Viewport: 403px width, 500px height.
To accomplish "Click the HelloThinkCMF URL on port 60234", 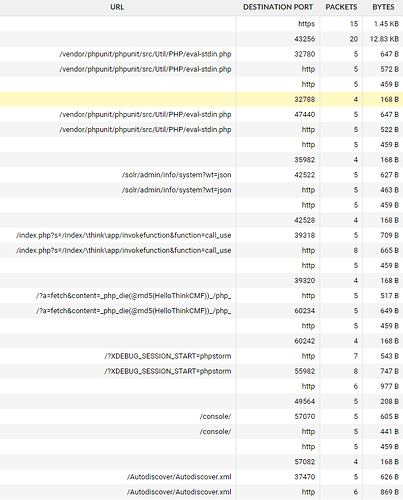I will pos(133,311).
